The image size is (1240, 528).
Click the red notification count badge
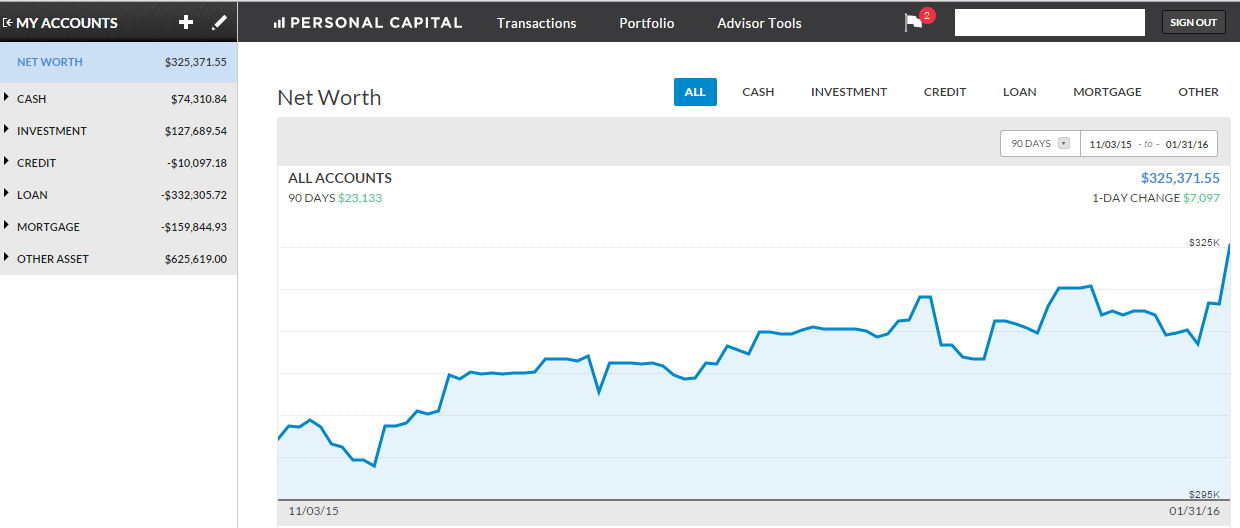[x=927, y=15]
